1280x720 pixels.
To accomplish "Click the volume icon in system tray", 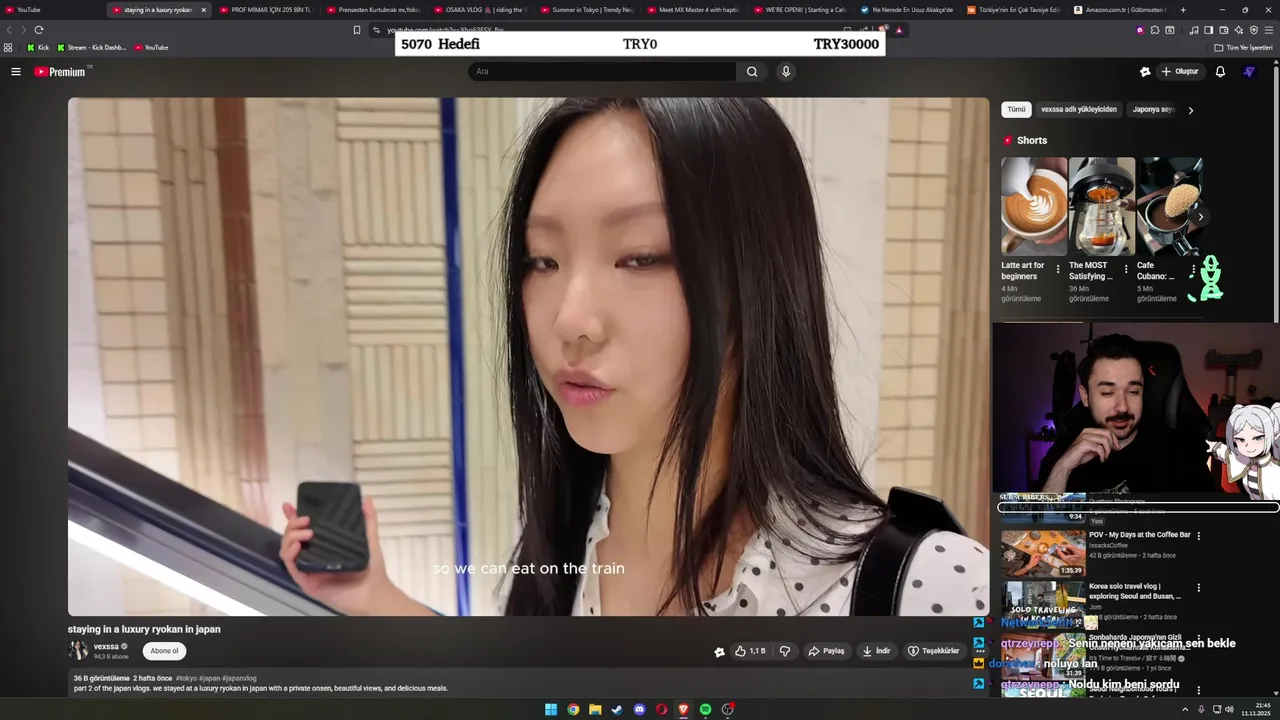I will pyautogui.click(x=1229, y=710).
